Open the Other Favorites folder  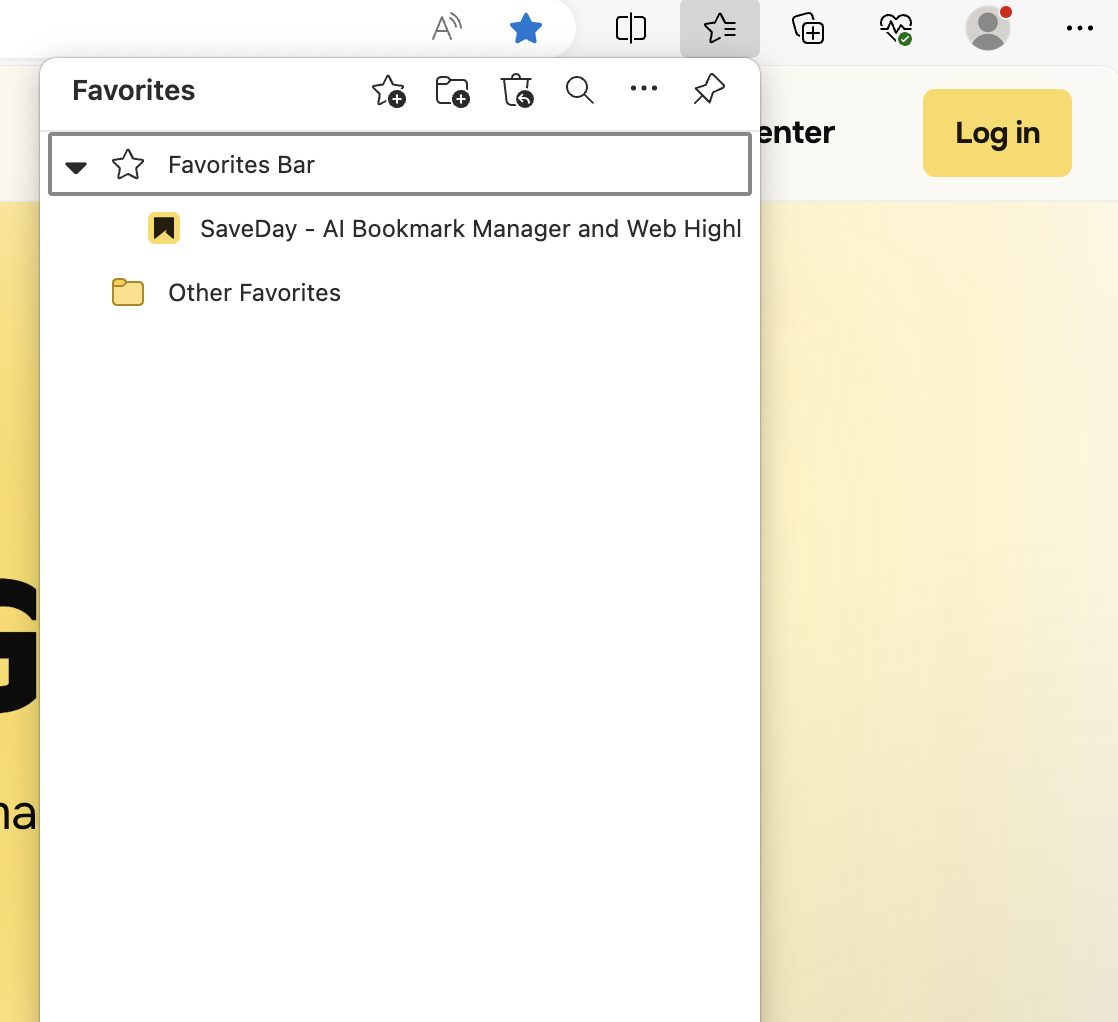[x=254, y=292]
